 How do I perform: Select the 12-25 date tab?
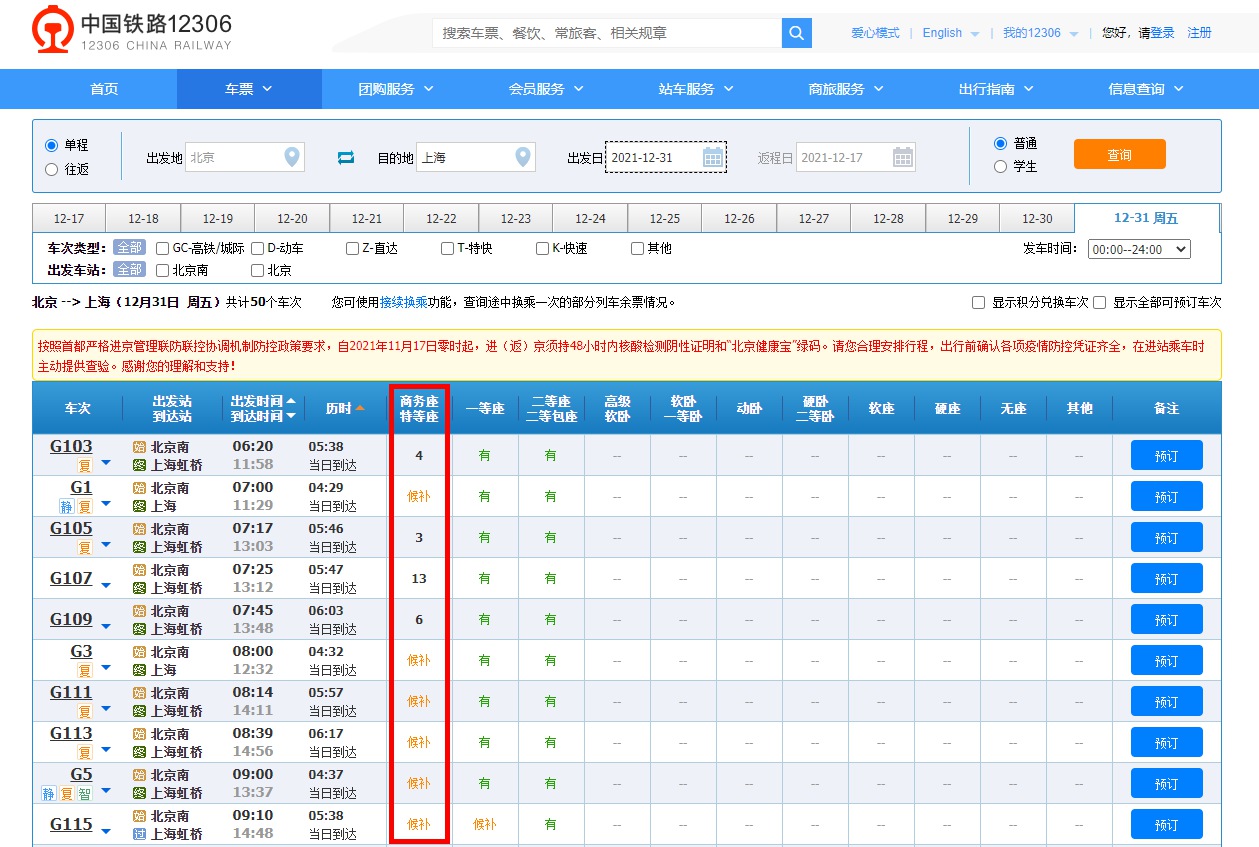(666, 217)
